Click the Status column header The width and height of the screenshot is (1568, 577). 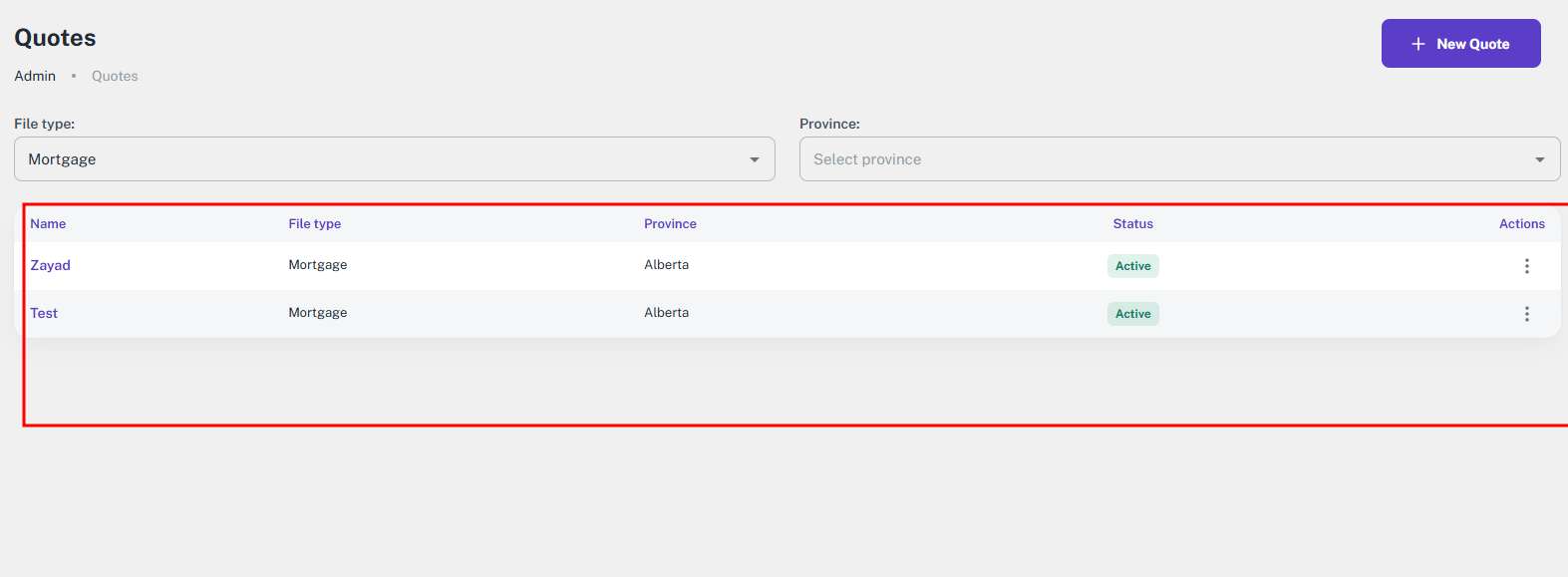[1132, 224]
